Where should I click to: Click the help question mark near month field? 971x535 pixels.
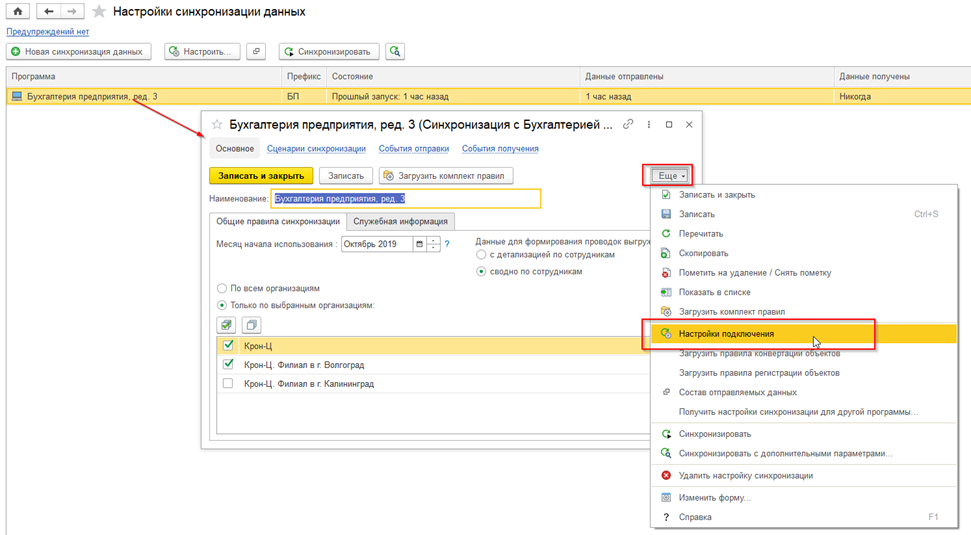pos(447,244)
